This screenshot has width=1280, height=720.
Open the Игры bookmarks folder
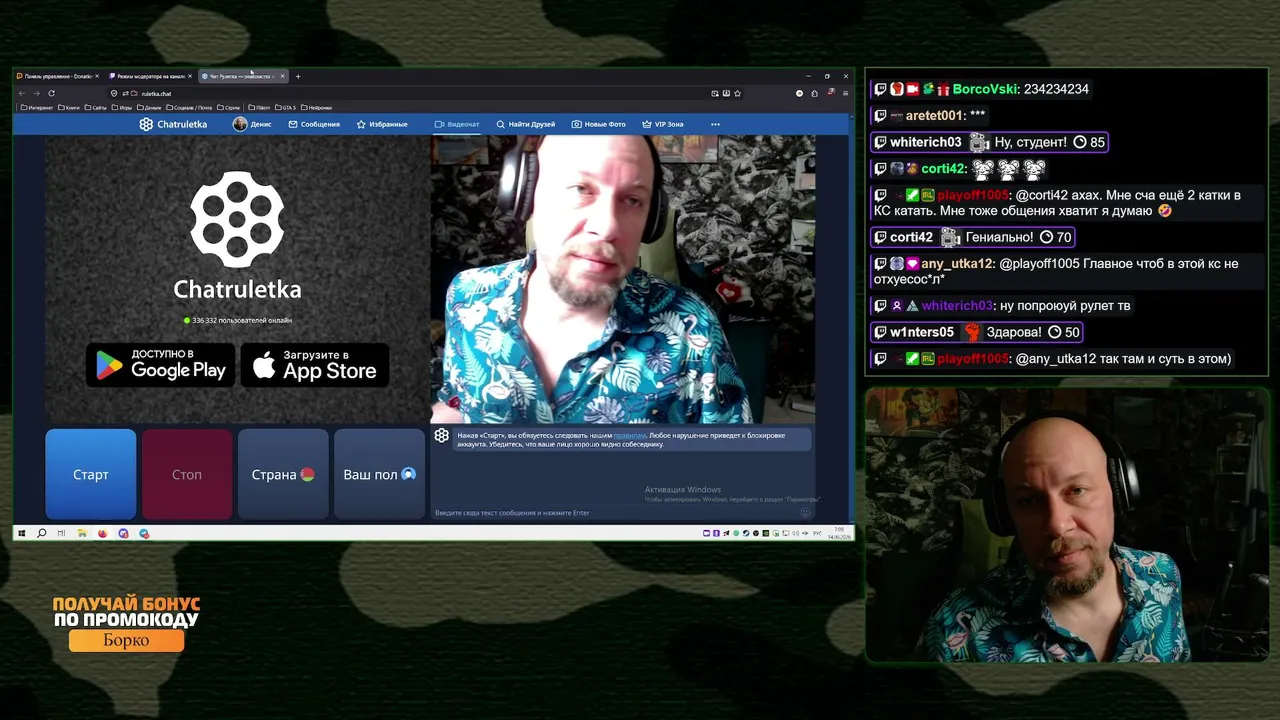pyautogui.click(x=122, y=107)
